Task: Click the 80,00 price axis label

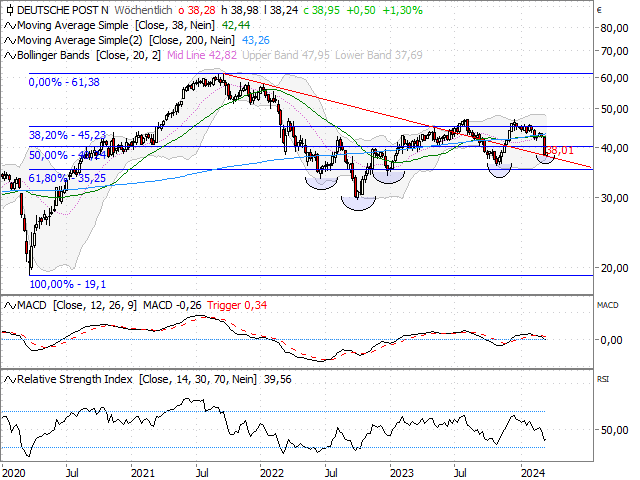Action: coord(614,28)
